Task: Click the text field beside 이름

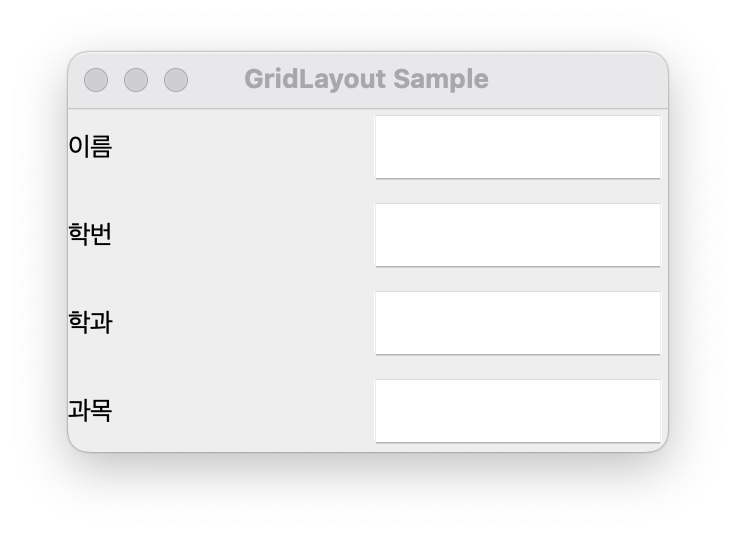Action: click(518, 147)
